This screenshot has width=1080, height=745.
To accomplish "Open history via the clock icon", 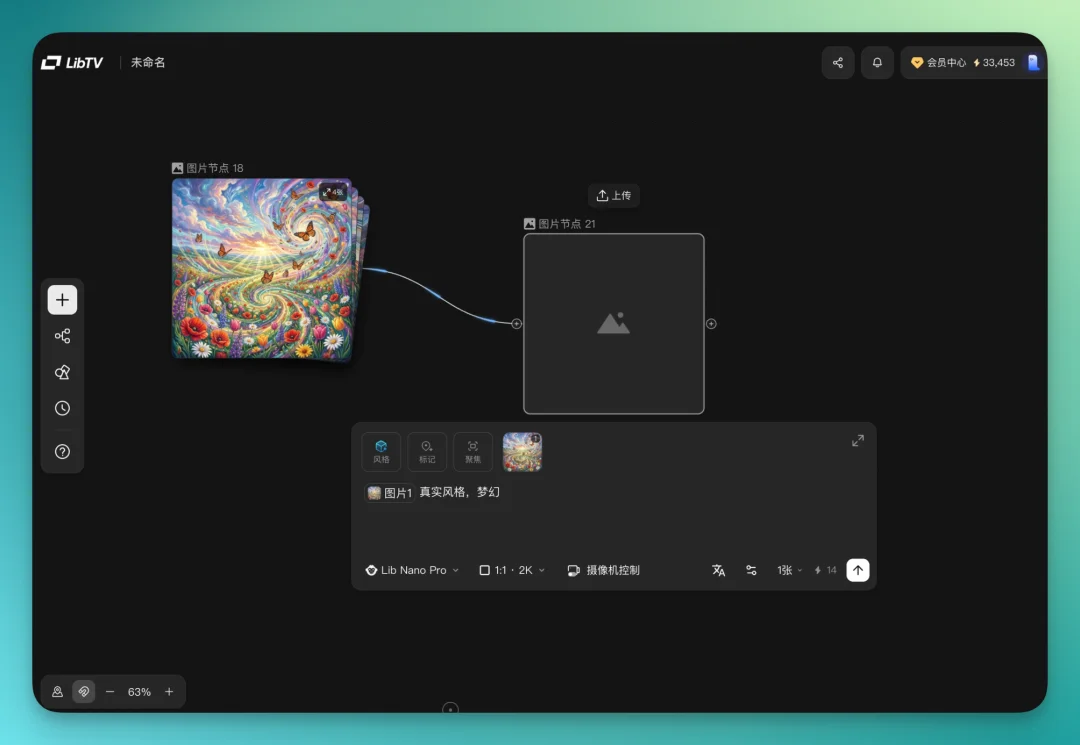I will click(62, 408).
